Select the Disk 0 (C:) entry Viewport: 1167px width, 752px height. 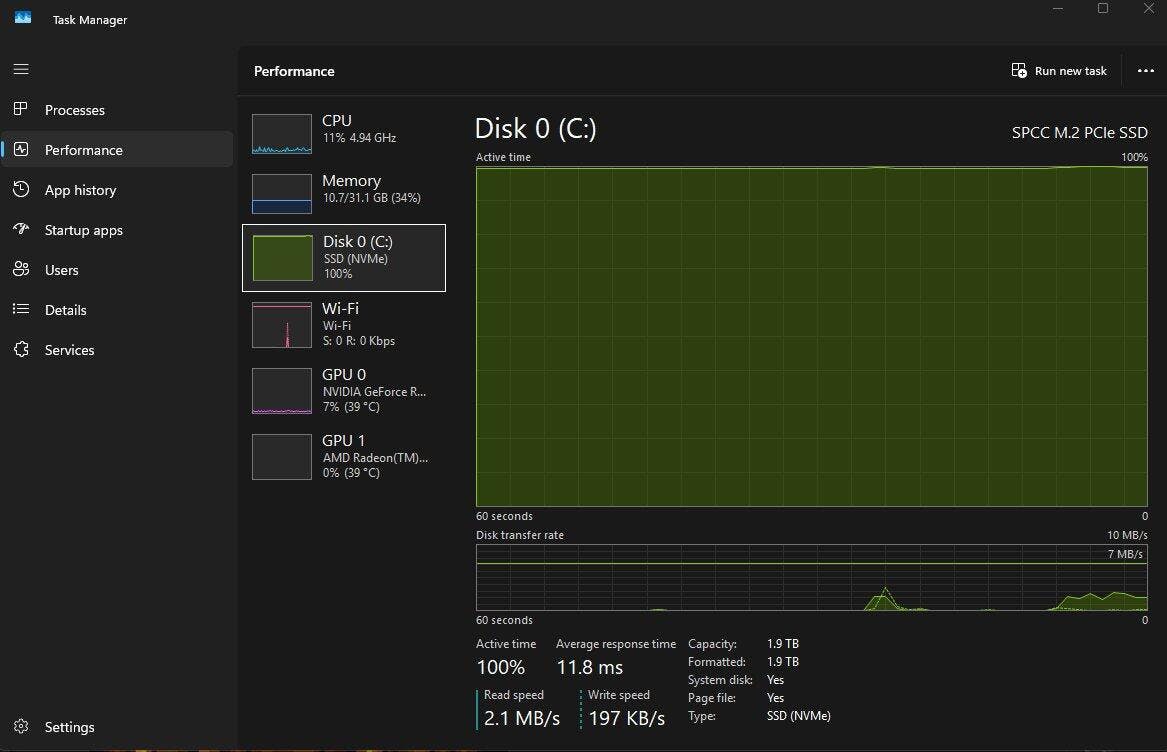pyautogui.click(x=343, y=258)
